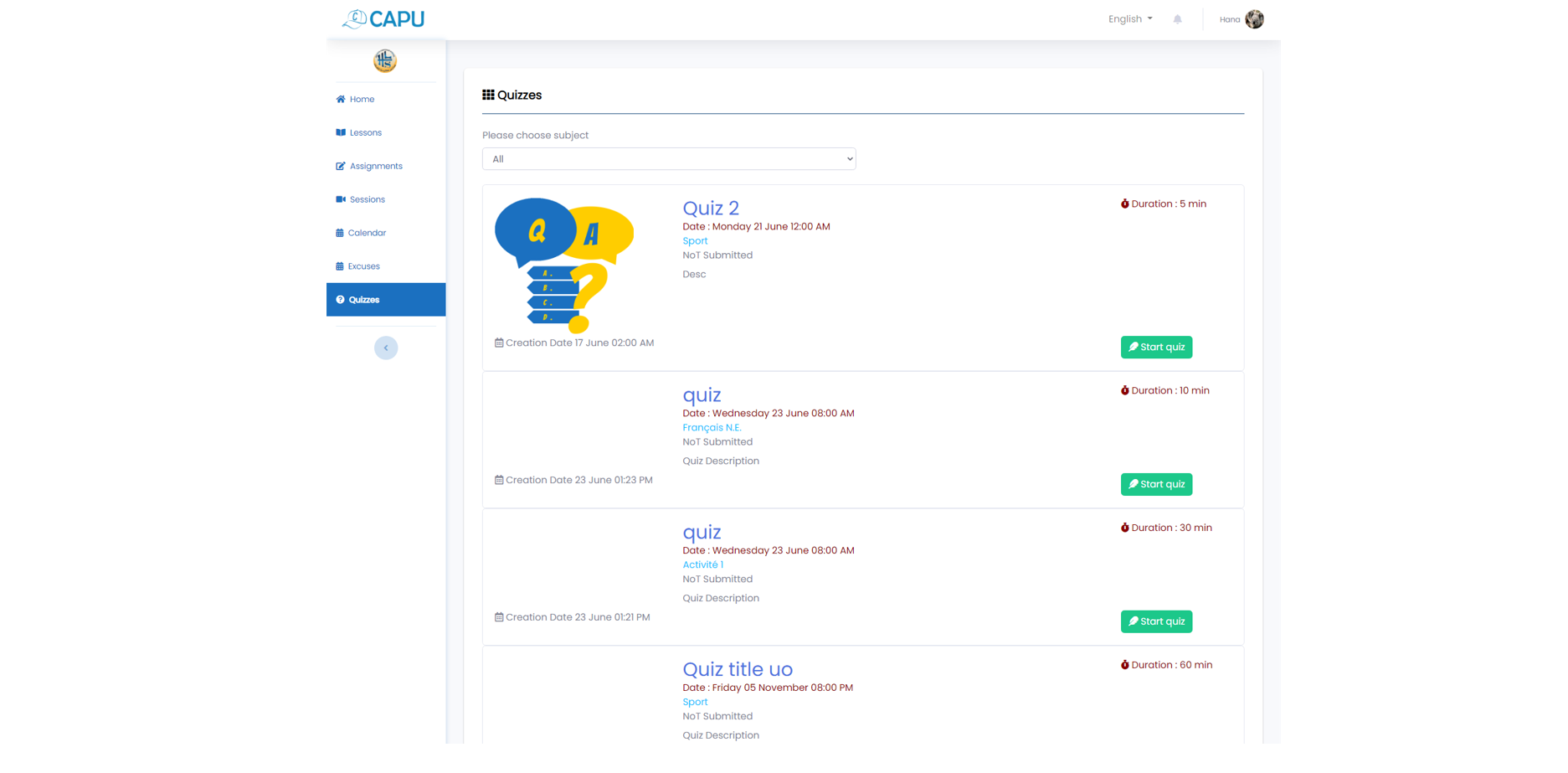Viewport: 1568px width, 773px height.
Task: Open the Quiz title uo link
Action: 738,668
